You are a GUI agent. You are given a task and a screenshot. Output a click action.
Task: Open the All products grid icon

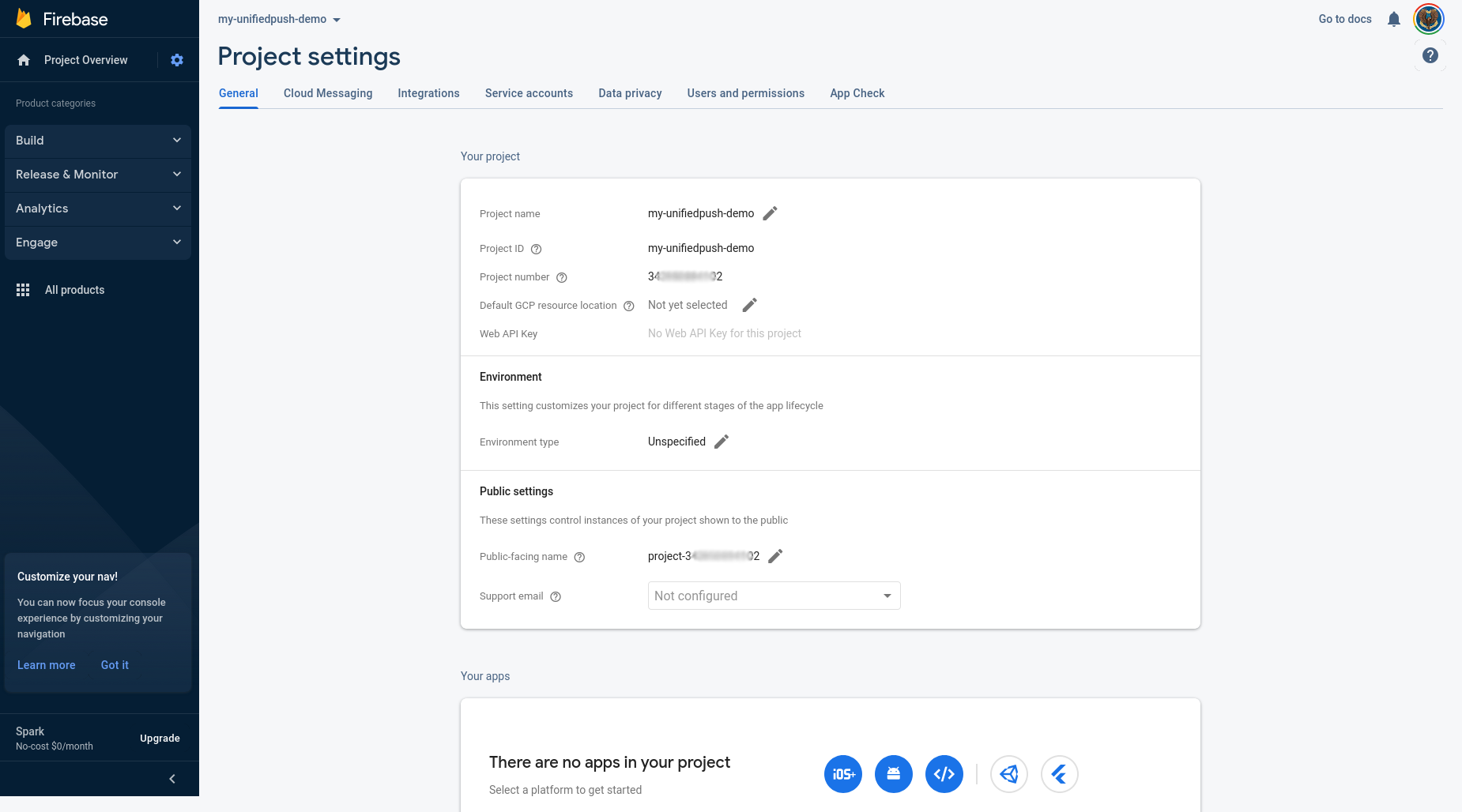[x=23, y=290]
